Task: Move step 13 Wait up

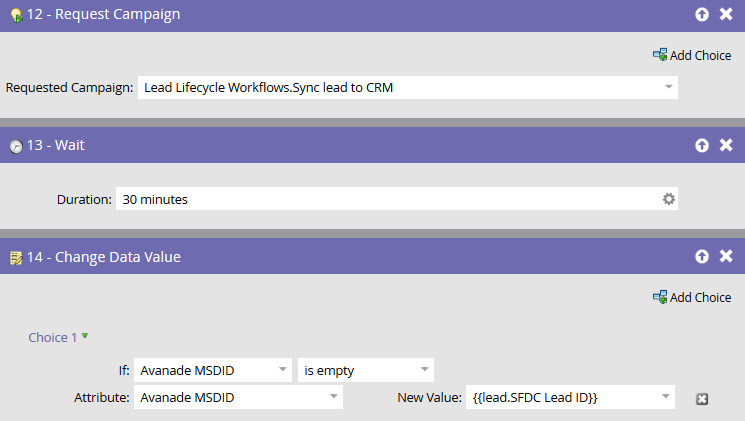Action: pos(702,145)
